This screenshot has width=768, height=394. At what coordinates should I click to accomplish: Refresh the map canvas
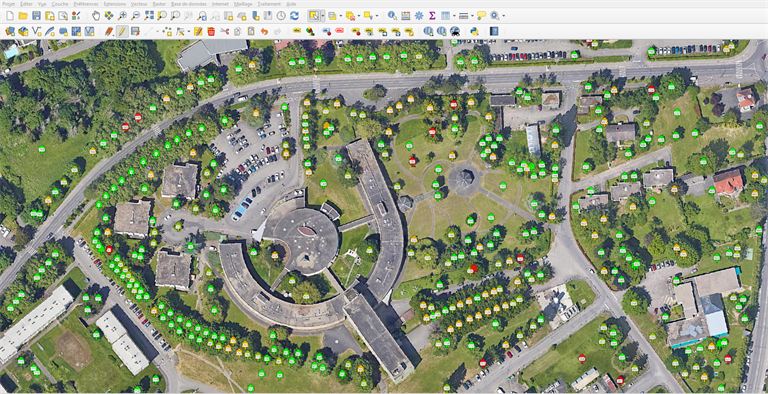point(294,16)
